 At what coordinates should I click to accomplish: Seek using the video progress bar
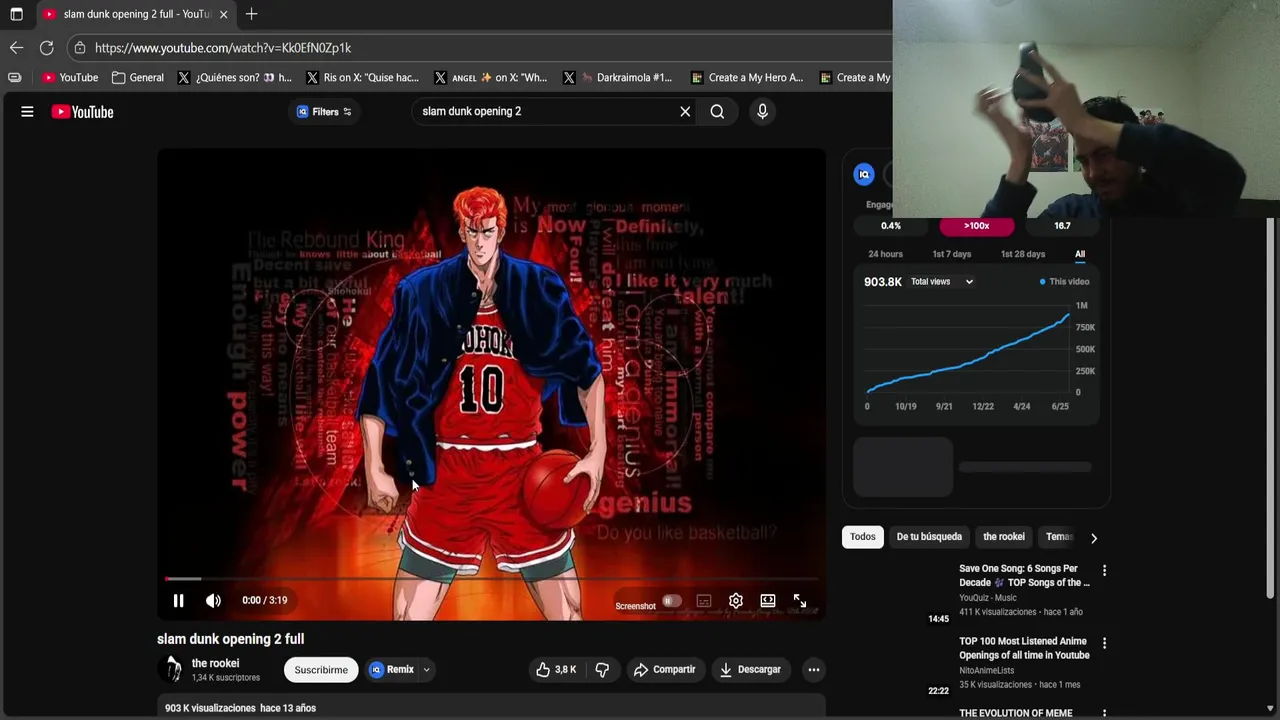pyautogui.click(x=491, y=578)
